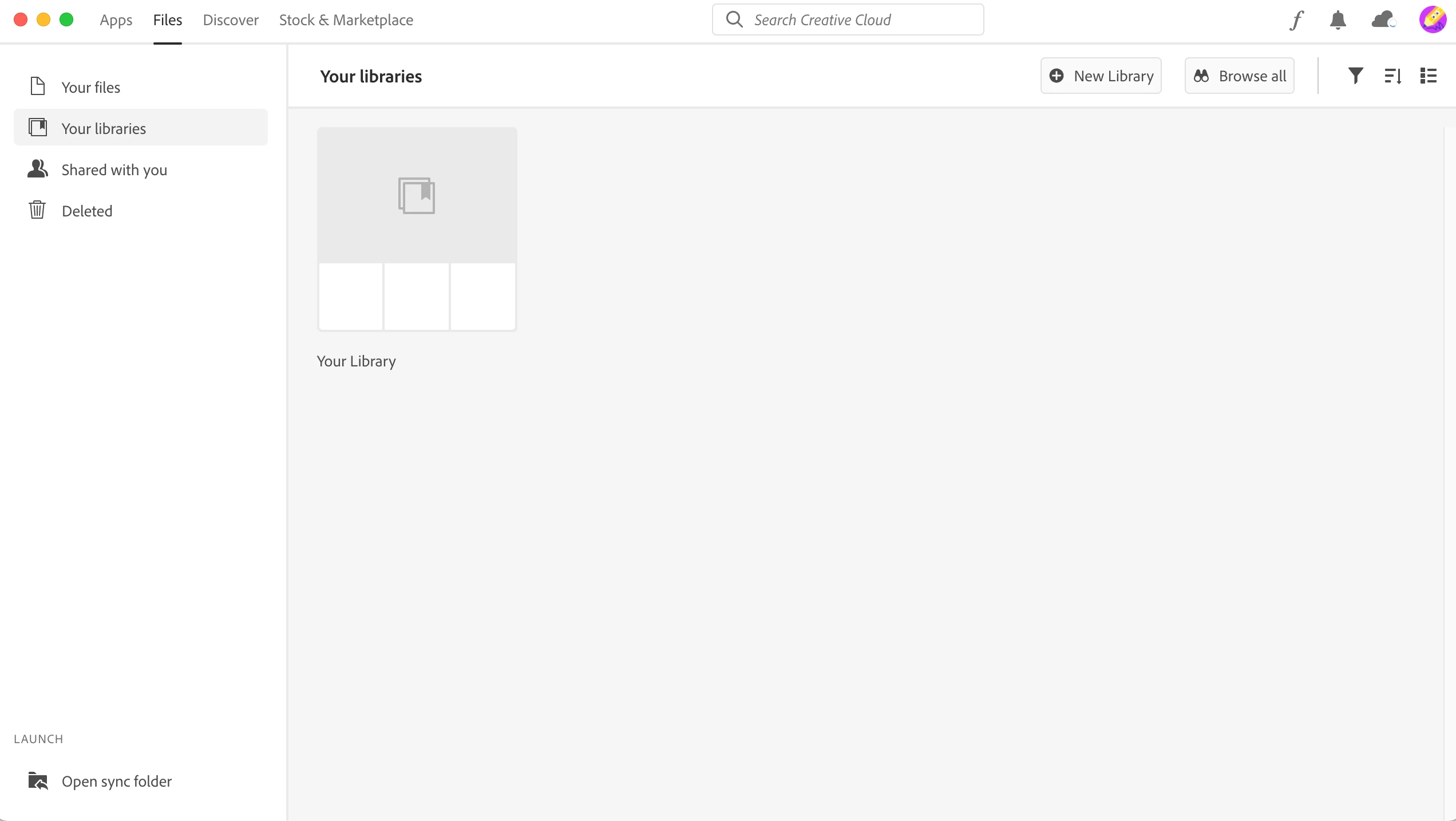
Task: Click the Your Library name label
Action: 356,361
